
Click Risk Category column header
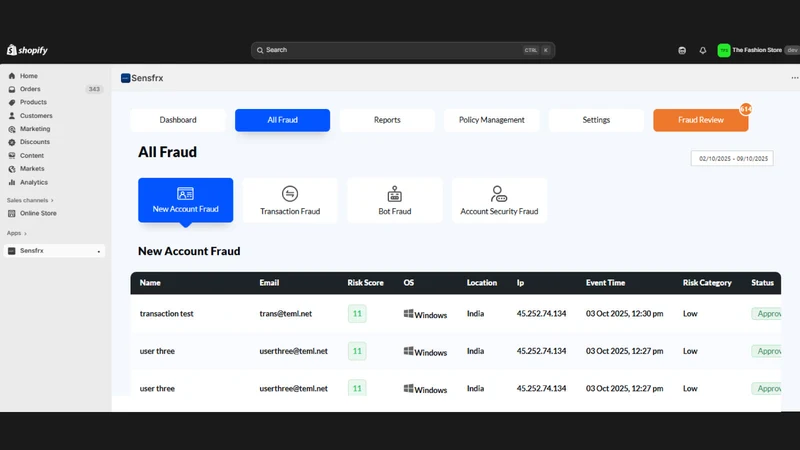coord(707,283)
